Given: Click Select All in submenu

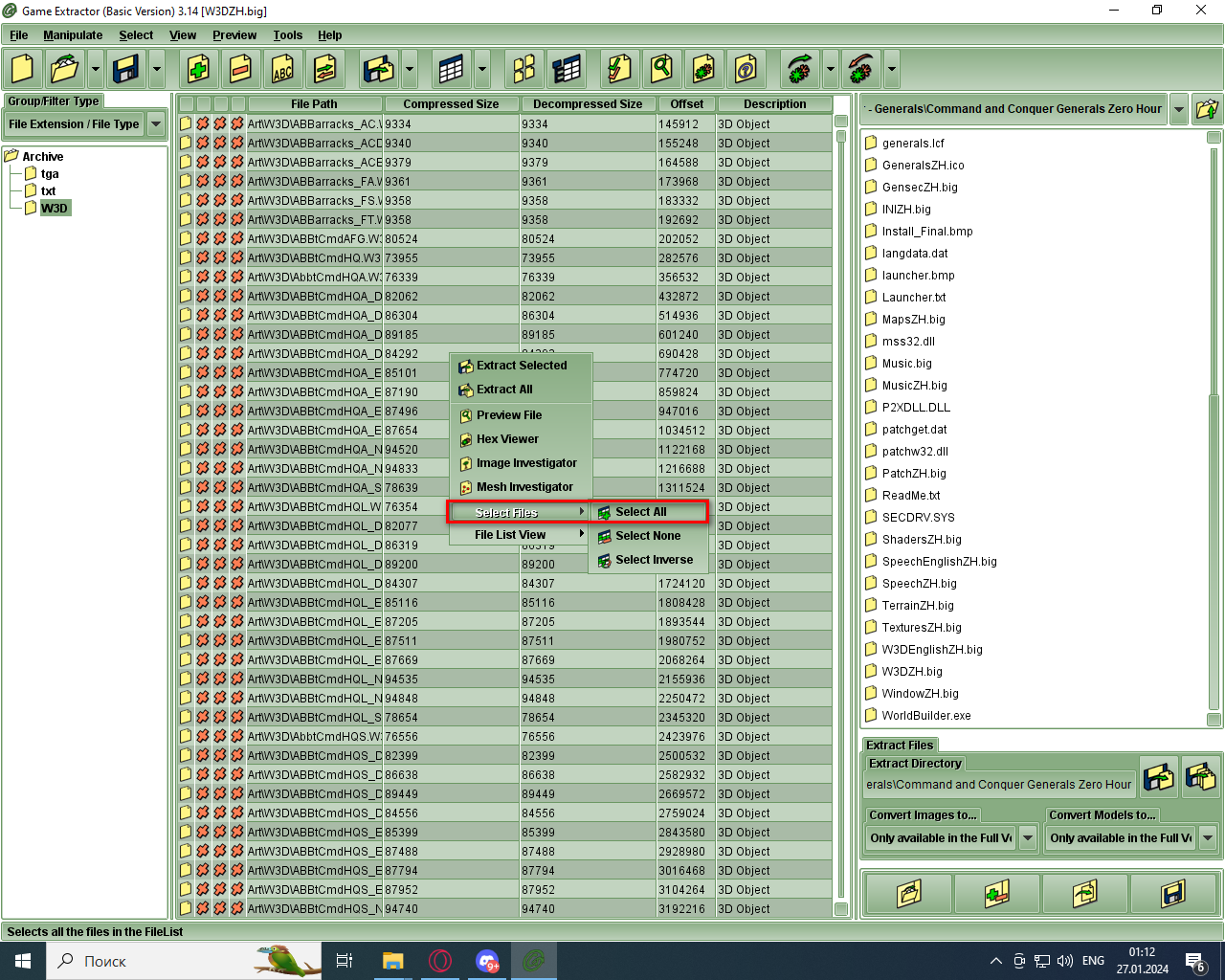Looking at the screenshot, I should (x=649, y=512).
